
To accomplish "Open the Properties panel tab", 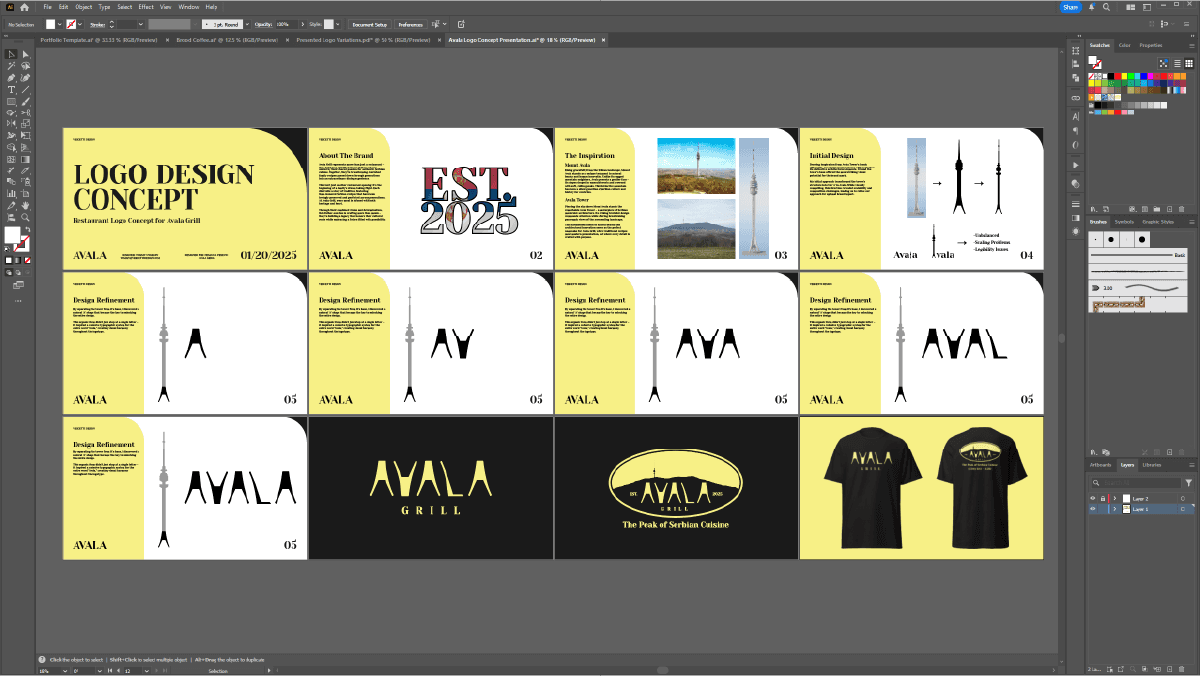I will tap(1151, 45).
